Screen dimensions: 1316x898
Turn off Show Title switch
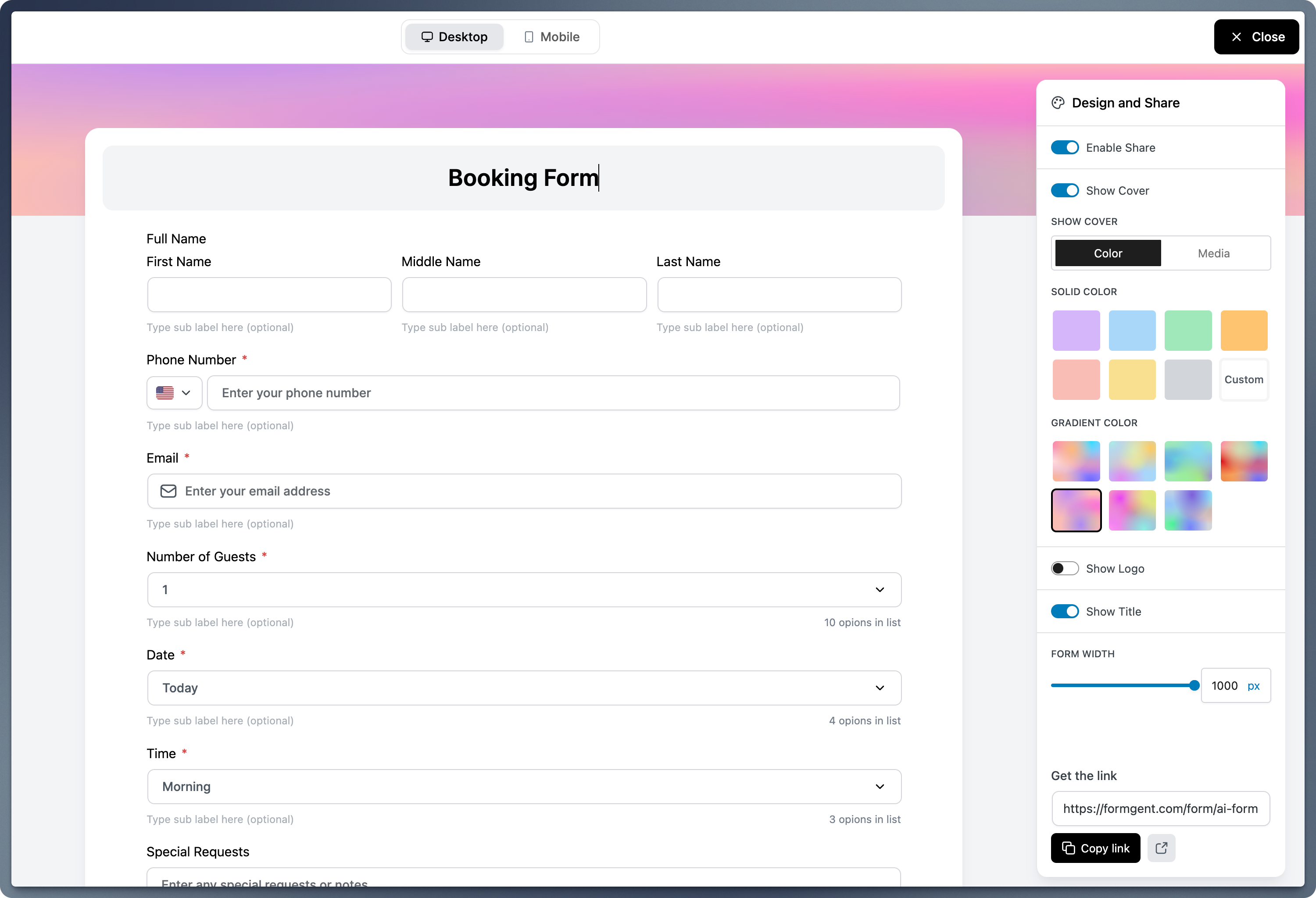pyautogui.click(x=1065, y=612)
